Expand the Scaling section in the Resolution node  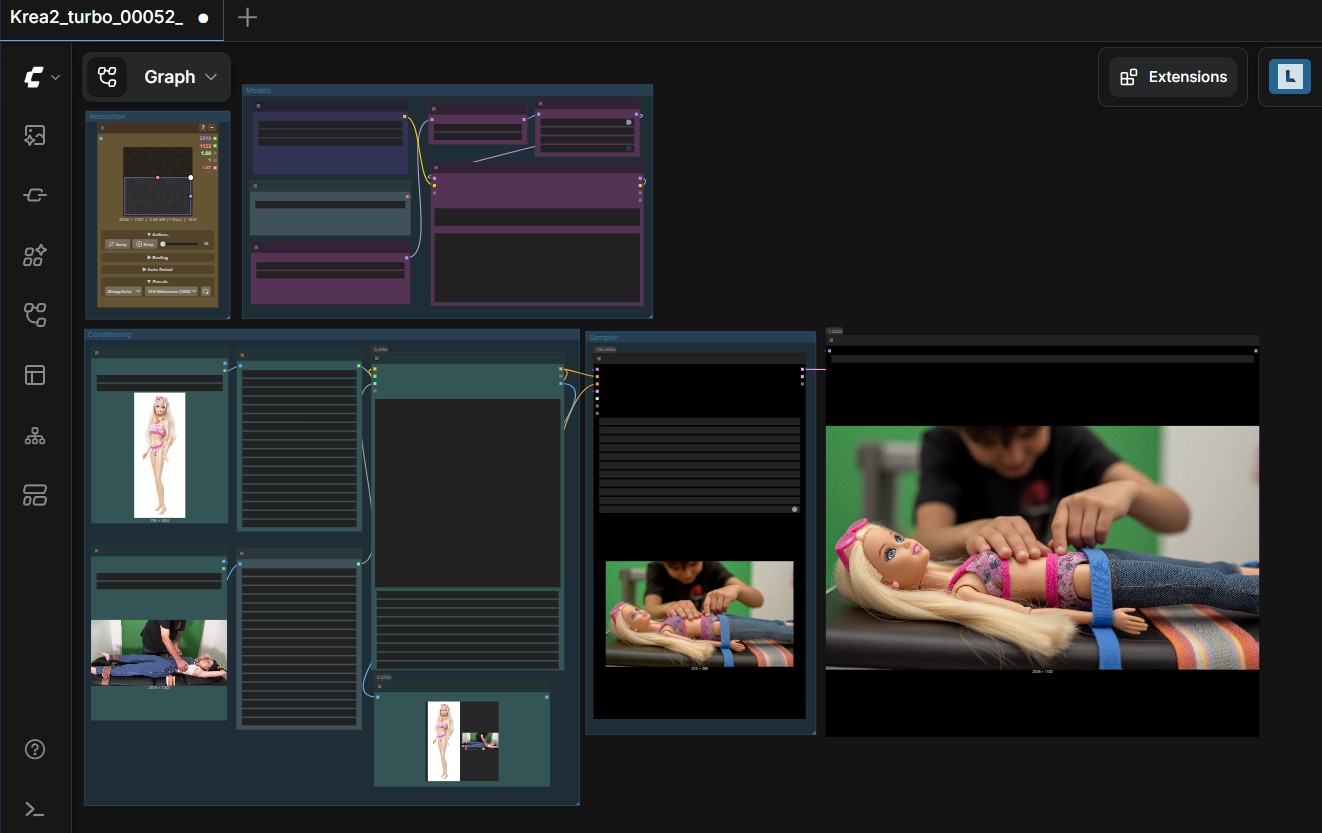(158, 257)
